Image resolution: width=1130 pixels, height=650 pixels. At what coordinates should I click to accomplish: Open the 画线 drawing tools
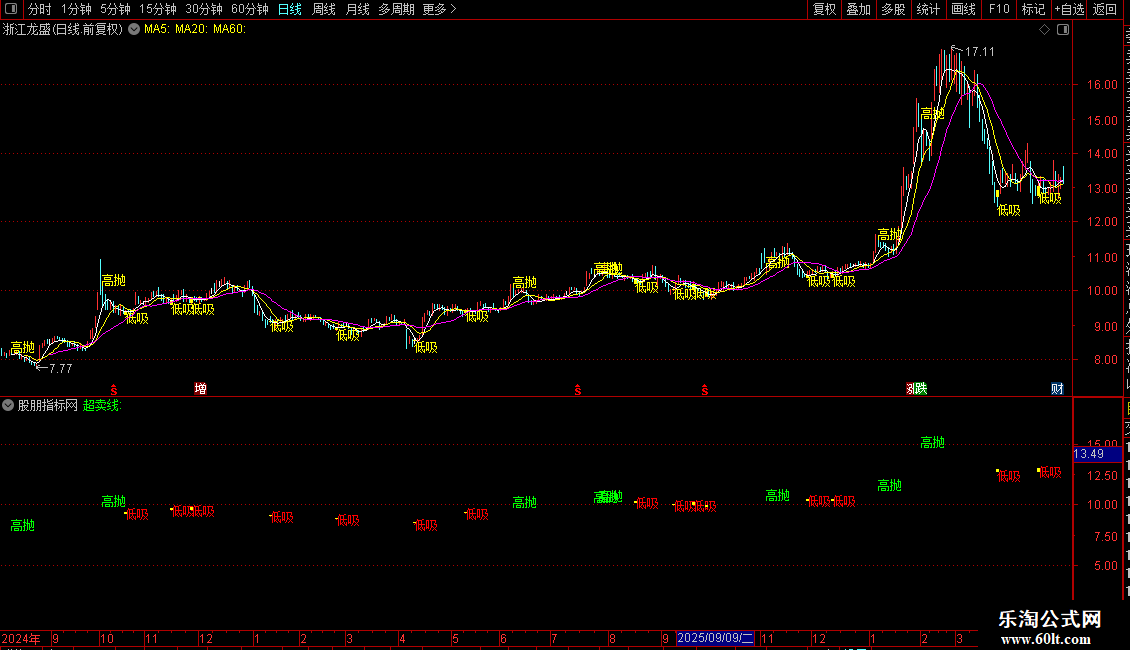pos(964,9)
